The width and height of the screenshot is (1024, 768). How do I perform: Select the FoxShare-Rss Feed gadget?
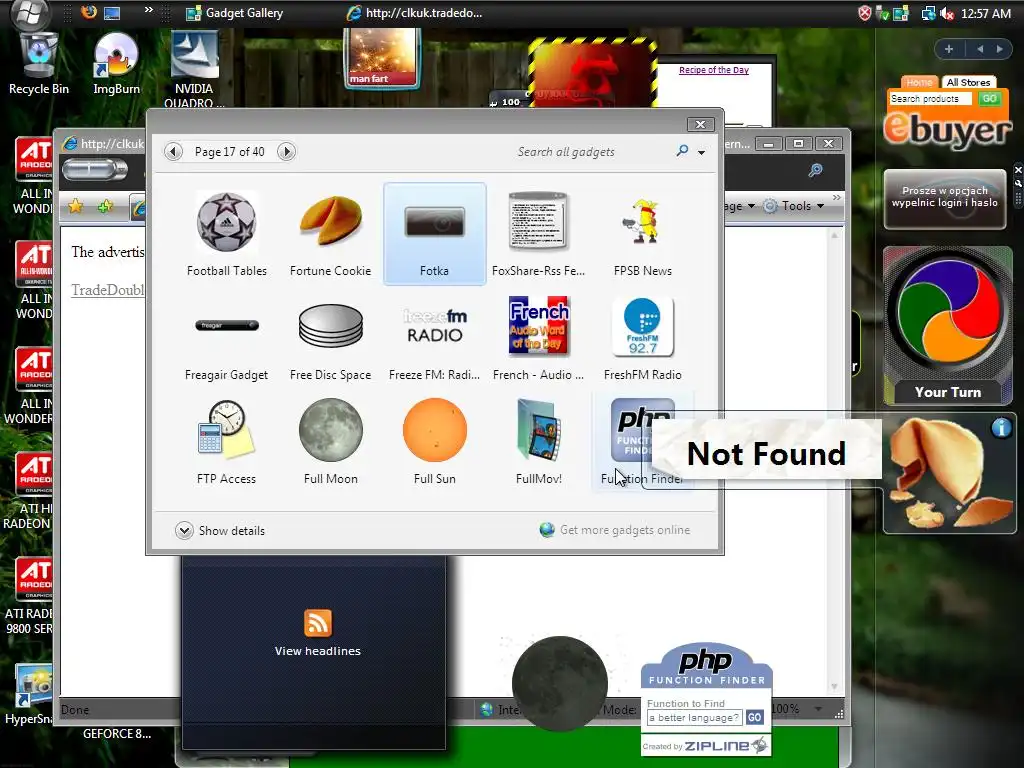(538, 234)
